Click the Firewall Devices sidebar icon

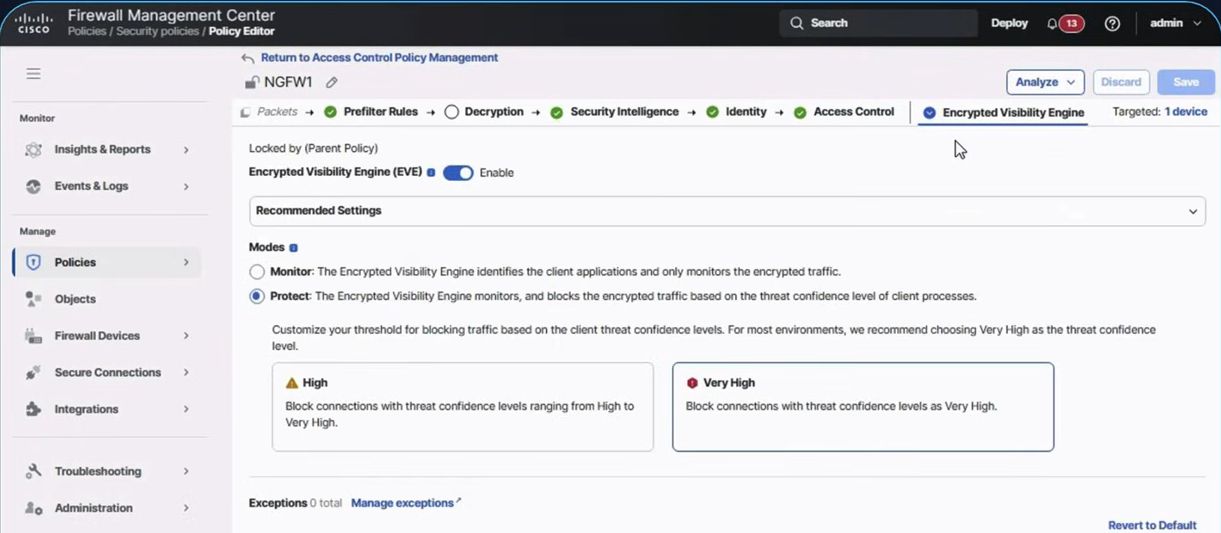click(x=33, y=336)
